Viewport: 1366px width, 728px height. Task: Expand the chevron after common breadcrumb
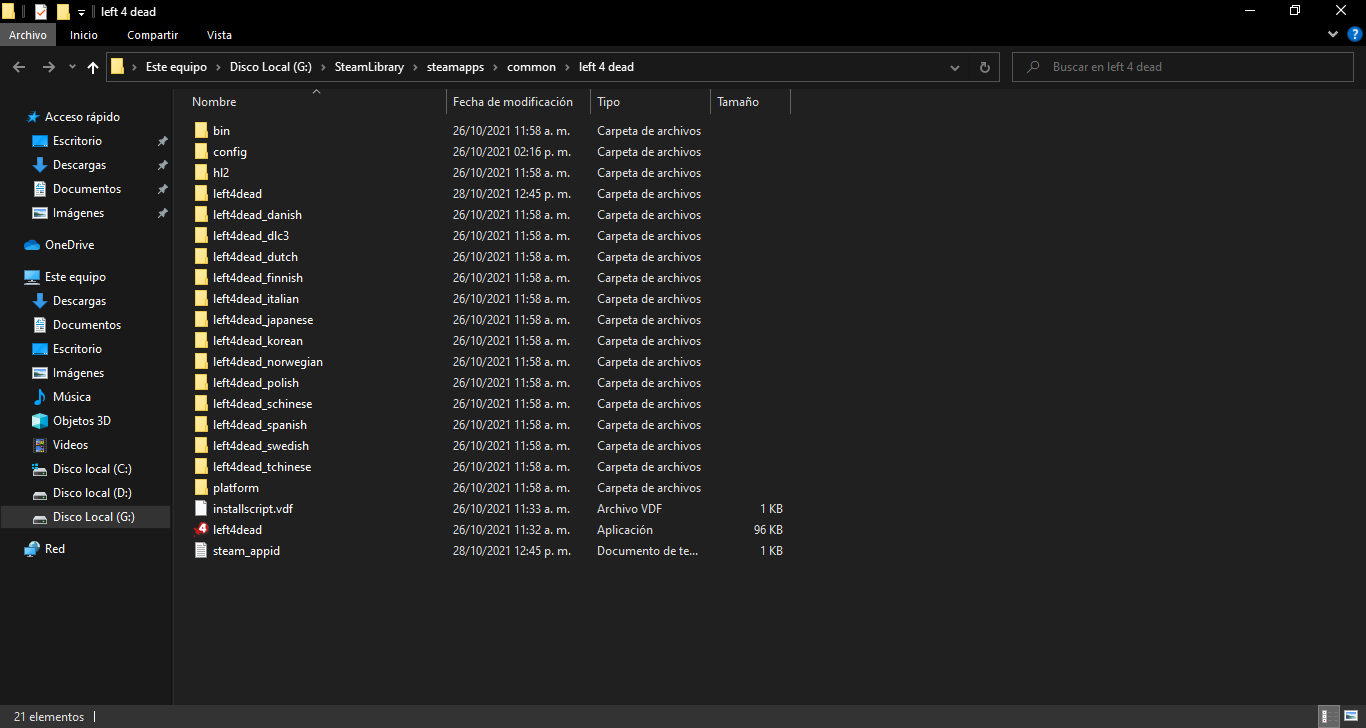(567, 67)
